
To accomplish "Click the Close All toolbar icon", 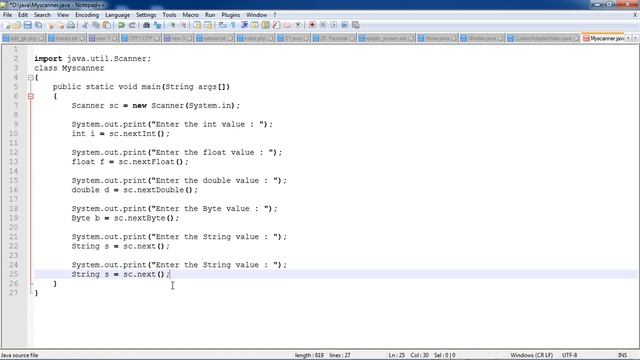I will pyautogui.click(x=61, y=25).
